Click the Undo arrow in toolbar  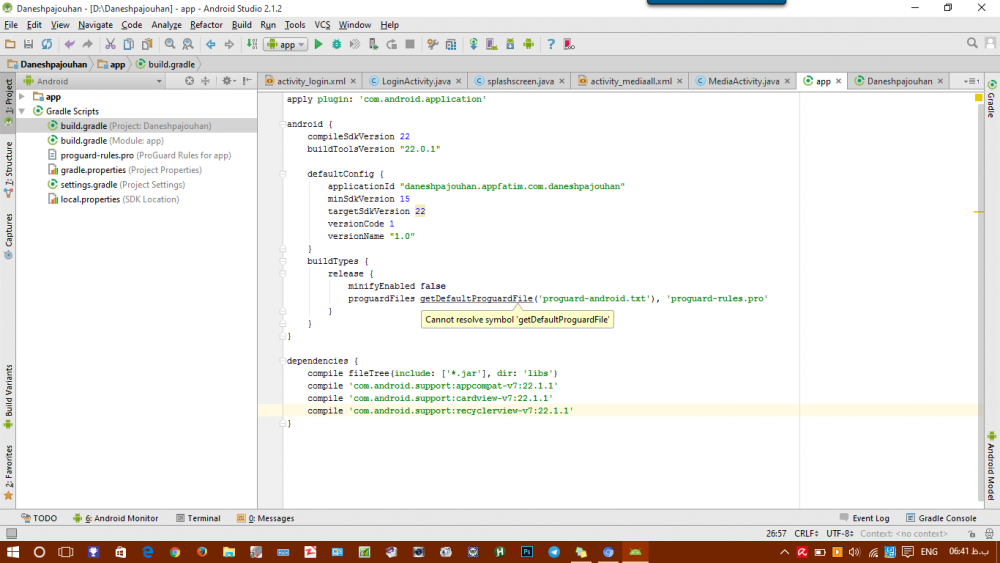click(x=69, y=44)
